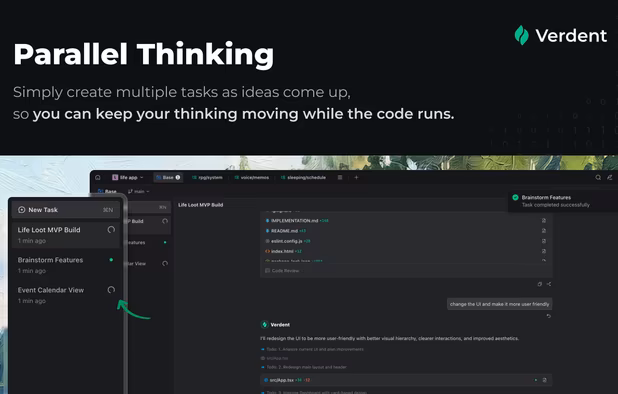Switch to the rpg/system tab

(207, 178)
